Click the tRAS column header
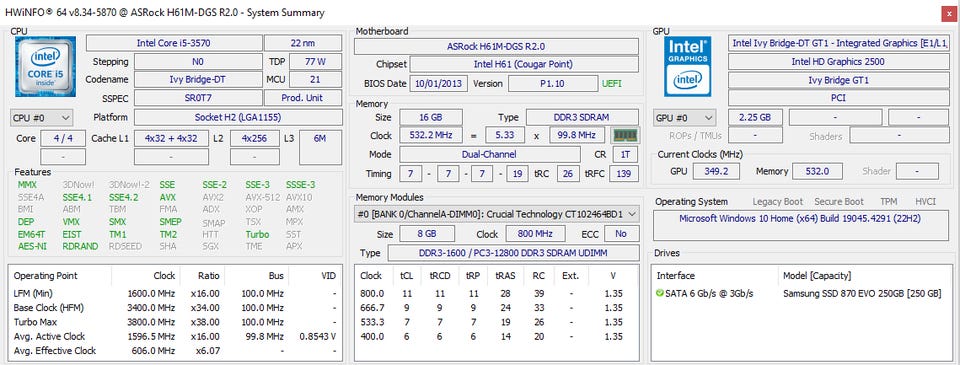960x365 pixels. tap(505, 276)
